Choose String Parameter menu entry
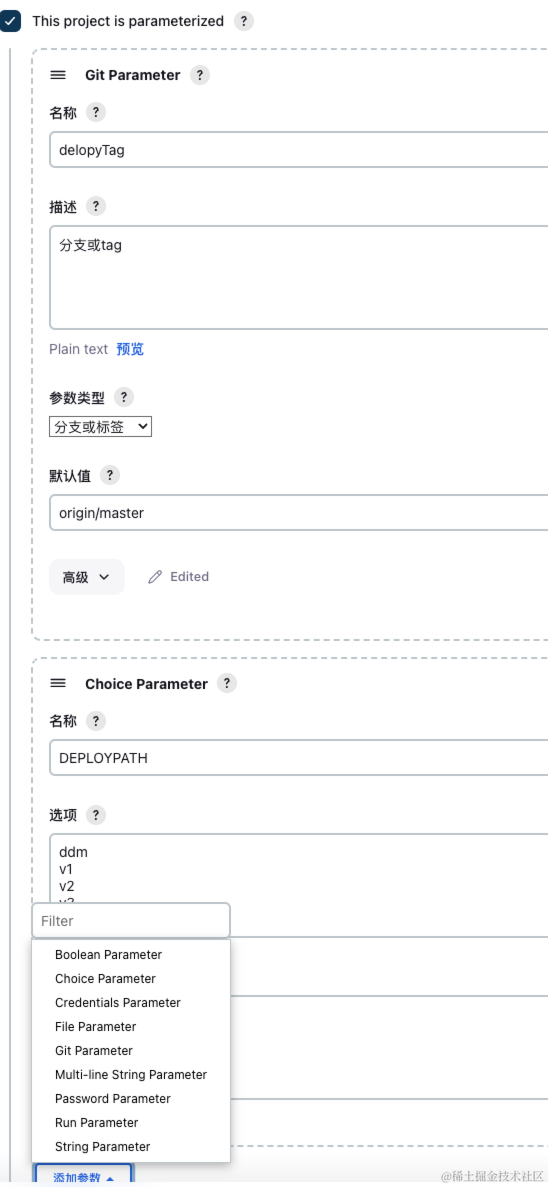Viewport: 548px width, 1187px height. (x=103, y=1146)
